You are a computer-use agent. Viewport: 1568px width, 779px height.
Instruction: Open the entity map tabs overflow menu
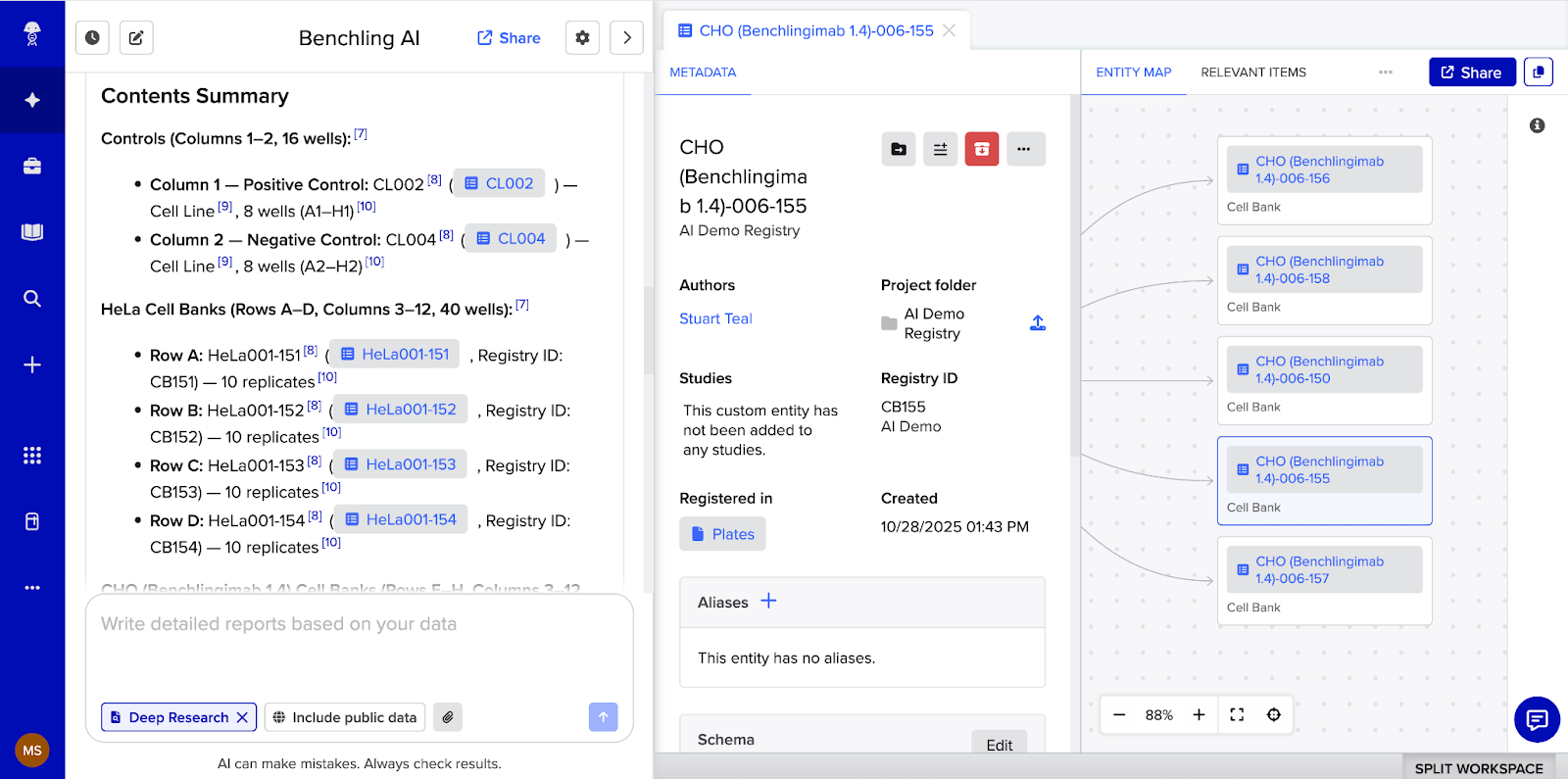[1386, 73]
